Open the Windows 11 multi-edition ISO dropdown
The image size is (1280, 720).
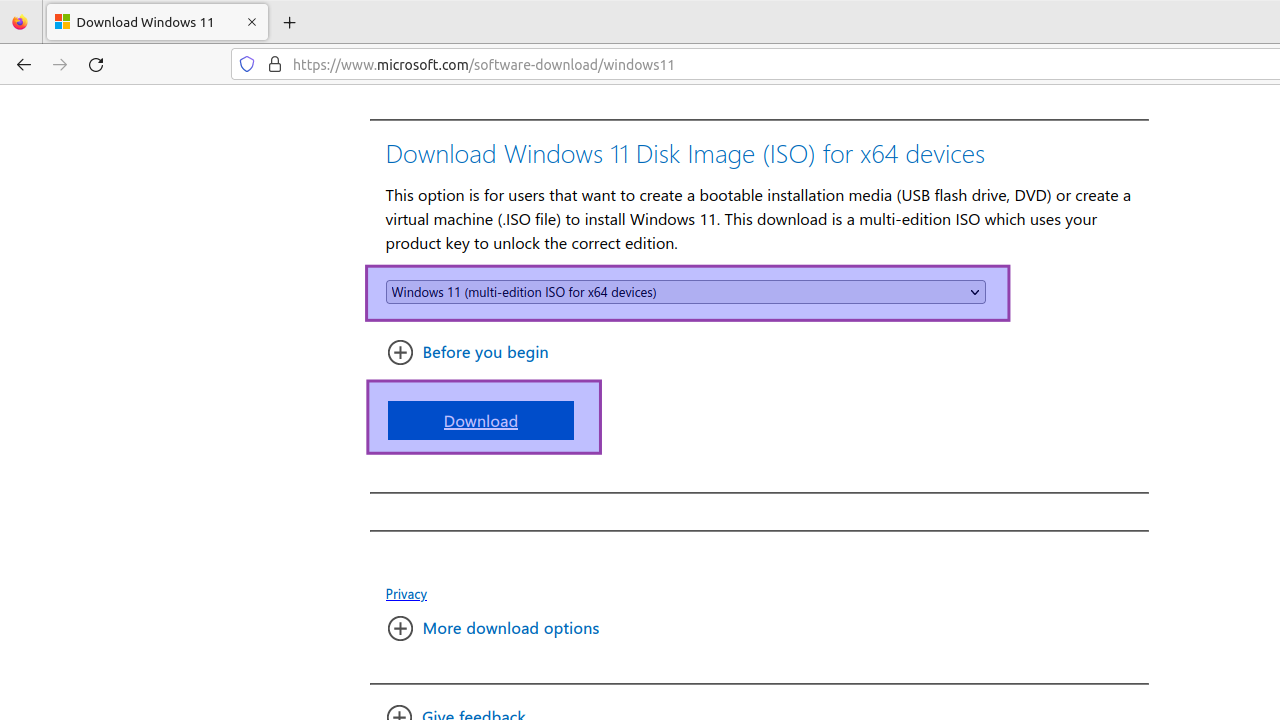(686, 292)
